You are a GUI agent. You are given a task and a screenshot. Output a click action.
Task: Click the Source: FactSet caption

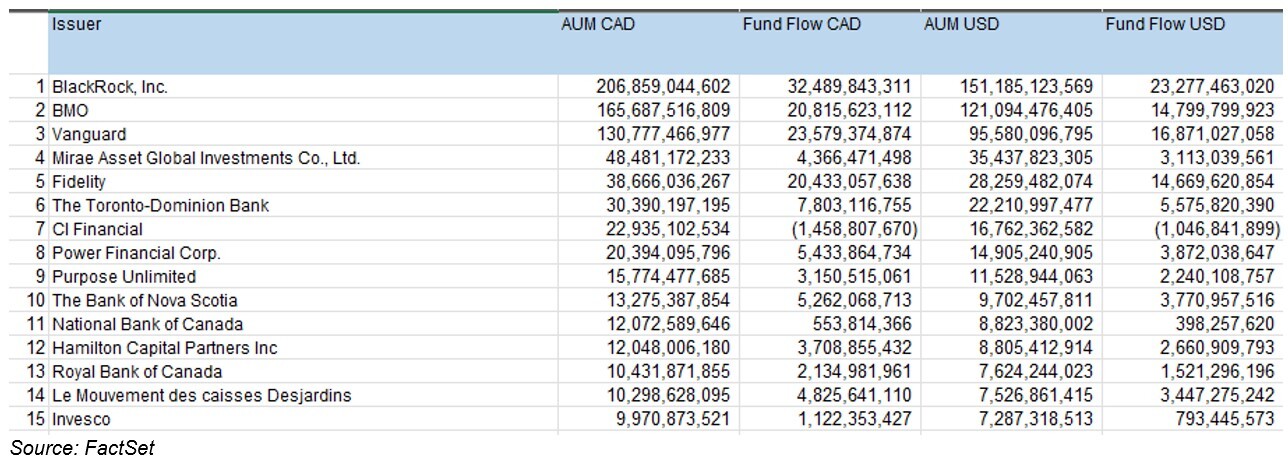click(83, 449)
